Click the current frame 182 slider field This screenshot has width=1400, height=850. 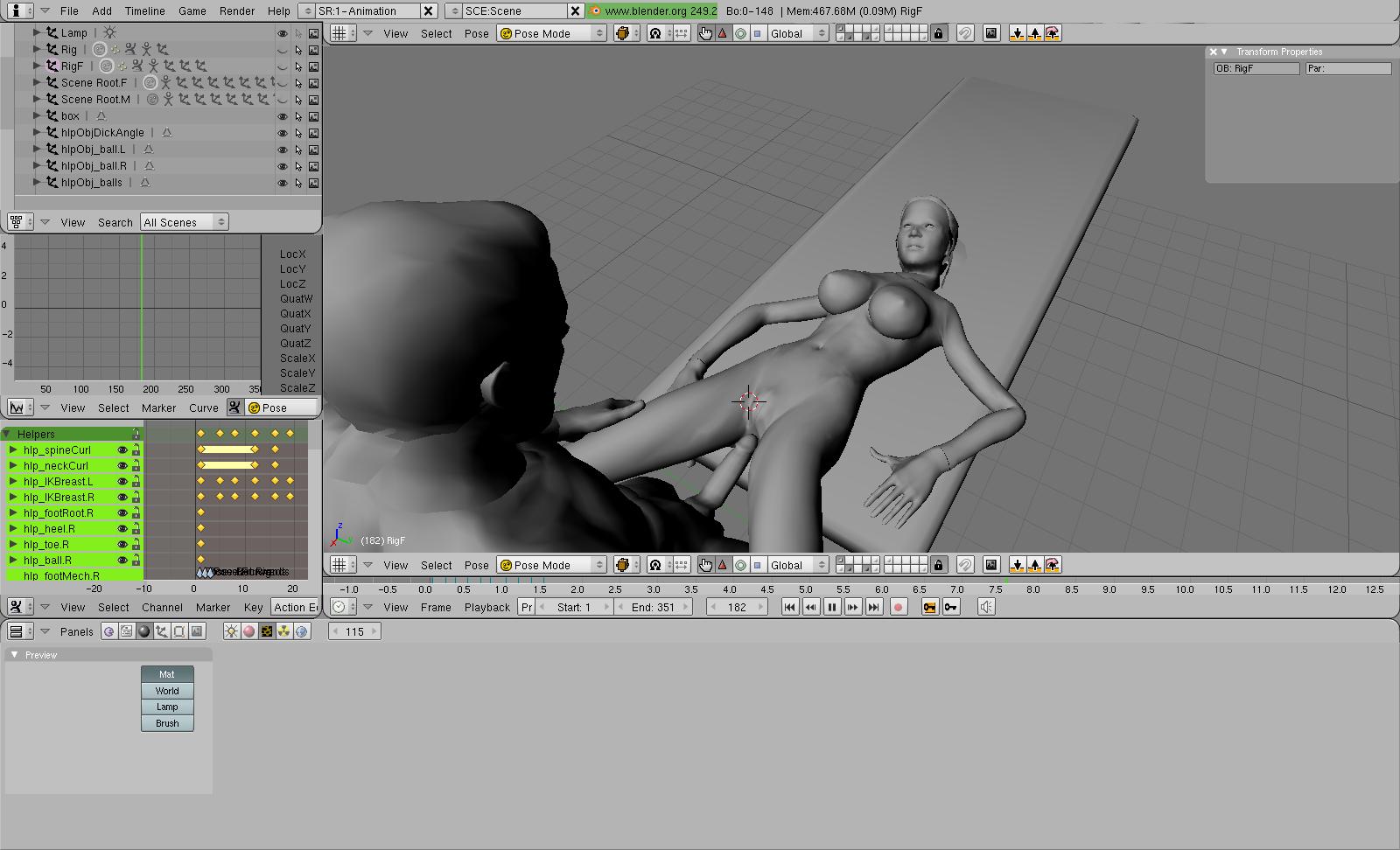pyautogui.click(x=737, y=607)
